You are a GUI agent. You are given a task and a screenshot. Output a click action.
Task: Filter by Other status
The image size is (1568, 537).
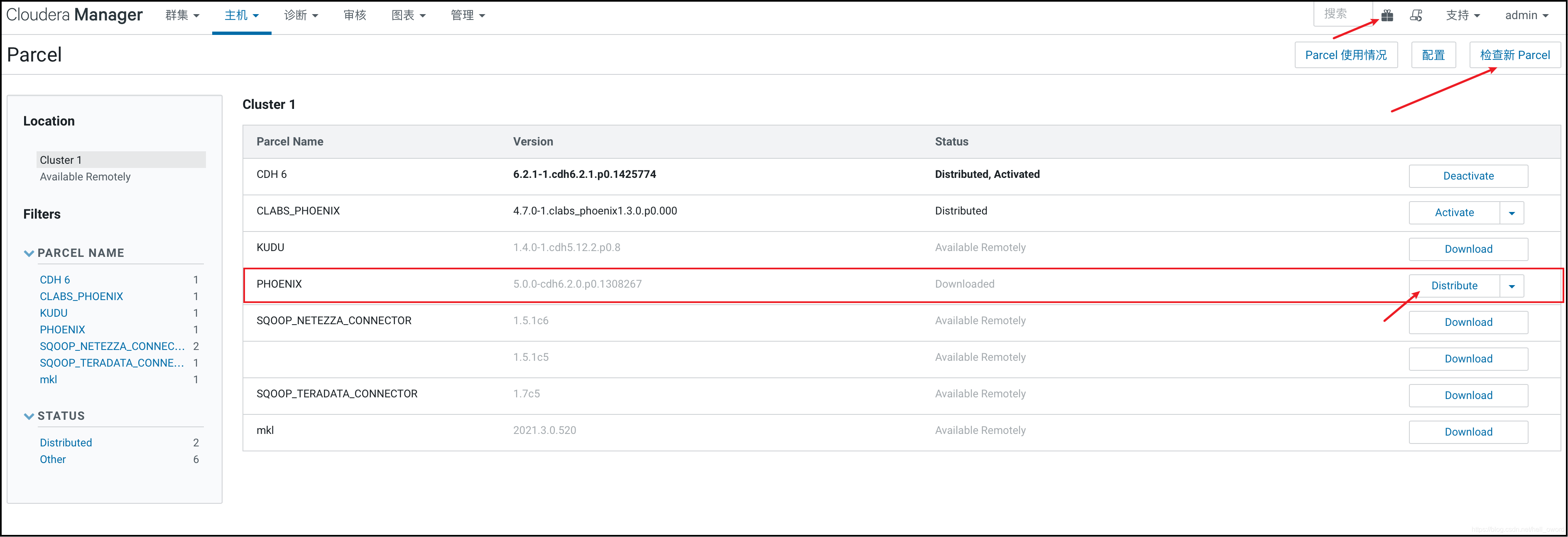[x=52, y=459]
